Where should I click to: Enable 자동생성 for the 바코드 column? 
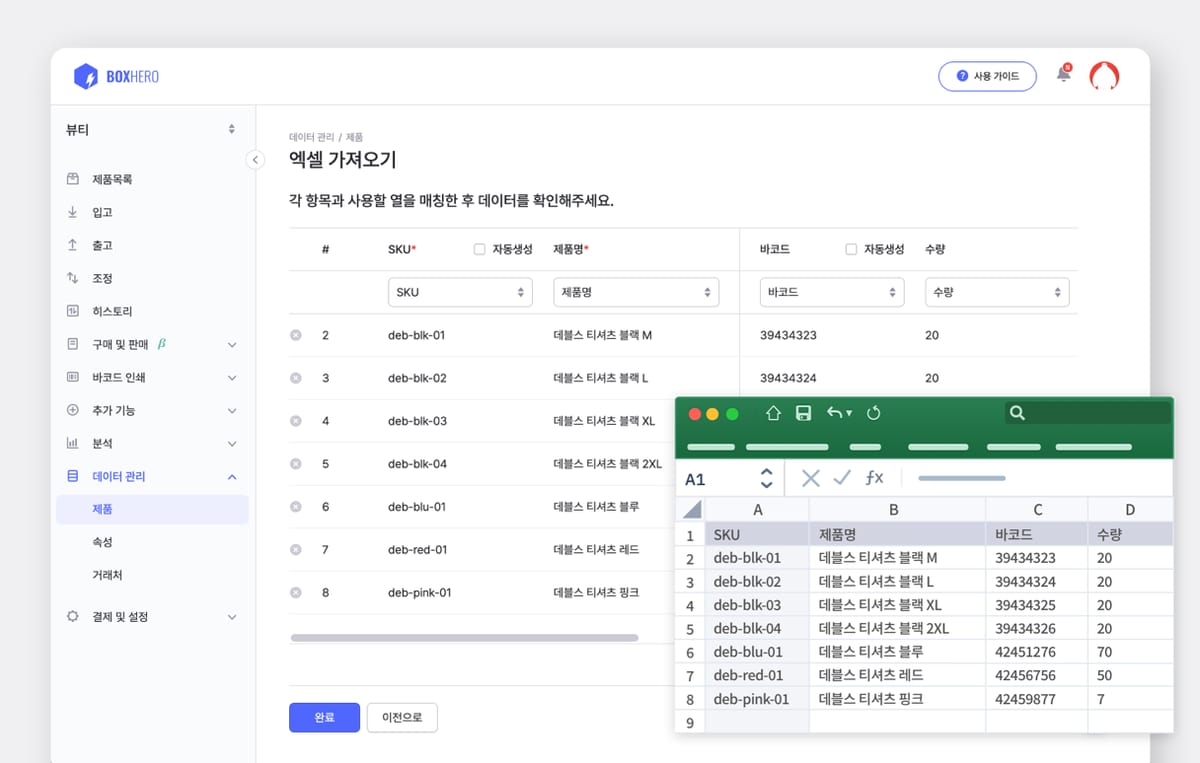point(851,249)
